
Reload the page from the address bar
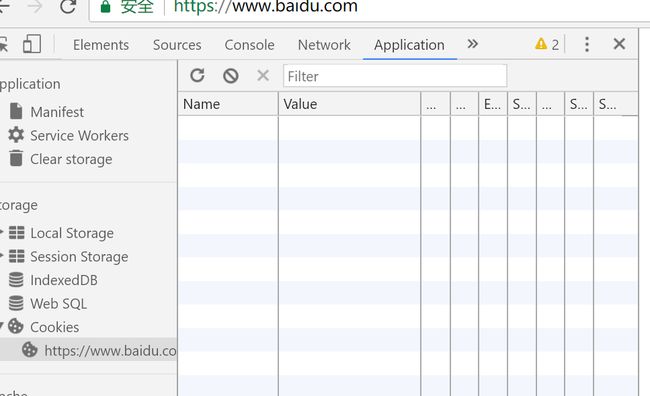coord(68,6)
